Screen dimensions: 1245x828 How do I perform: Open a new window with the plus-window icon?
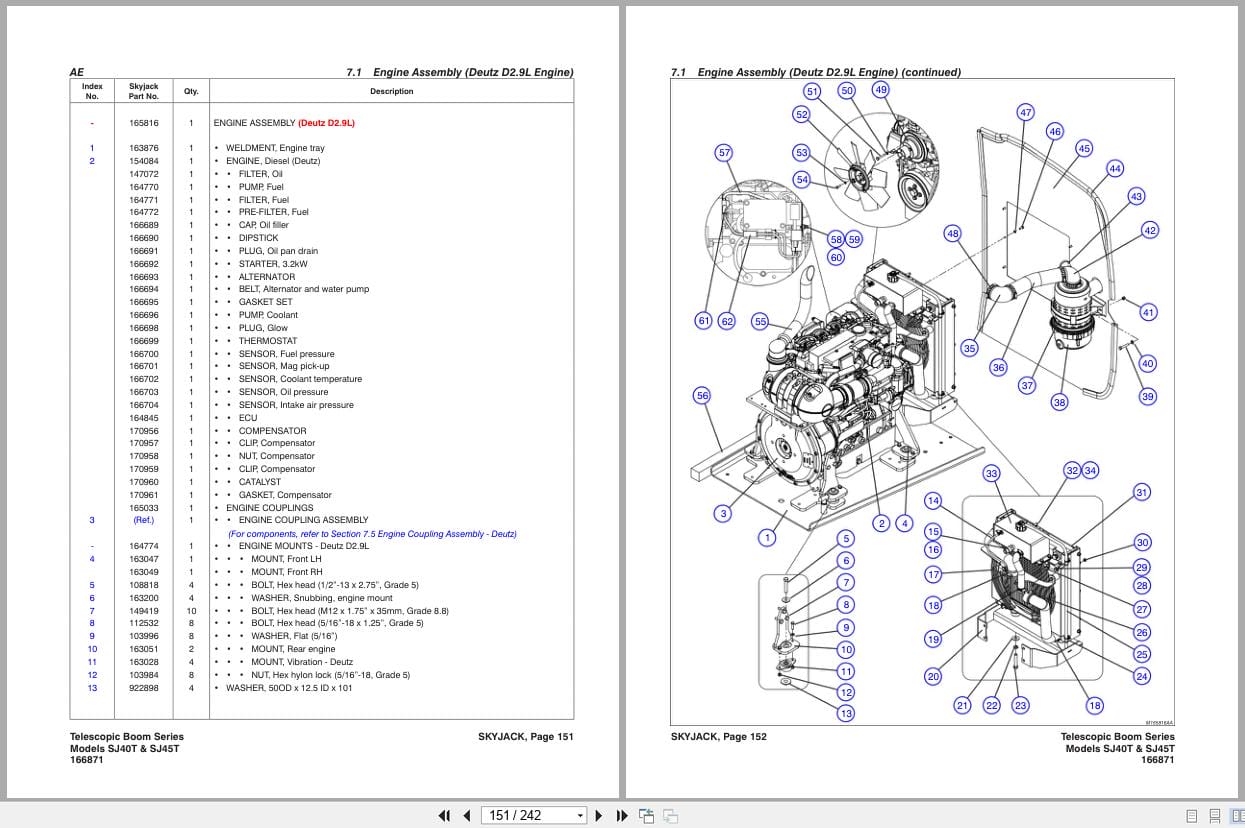click(x=646, y=815)
